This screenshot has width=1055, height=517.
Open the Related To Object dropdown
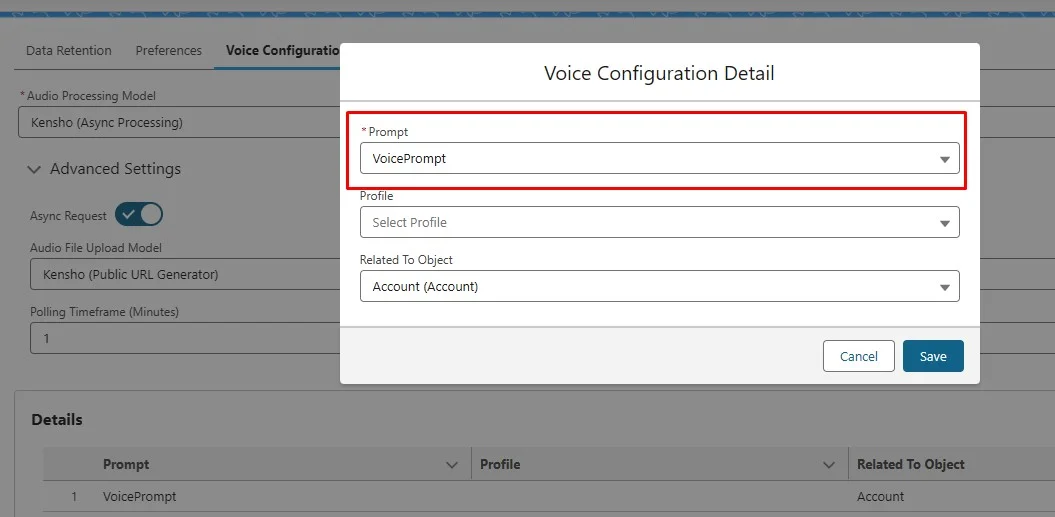[x=659, y=287]
